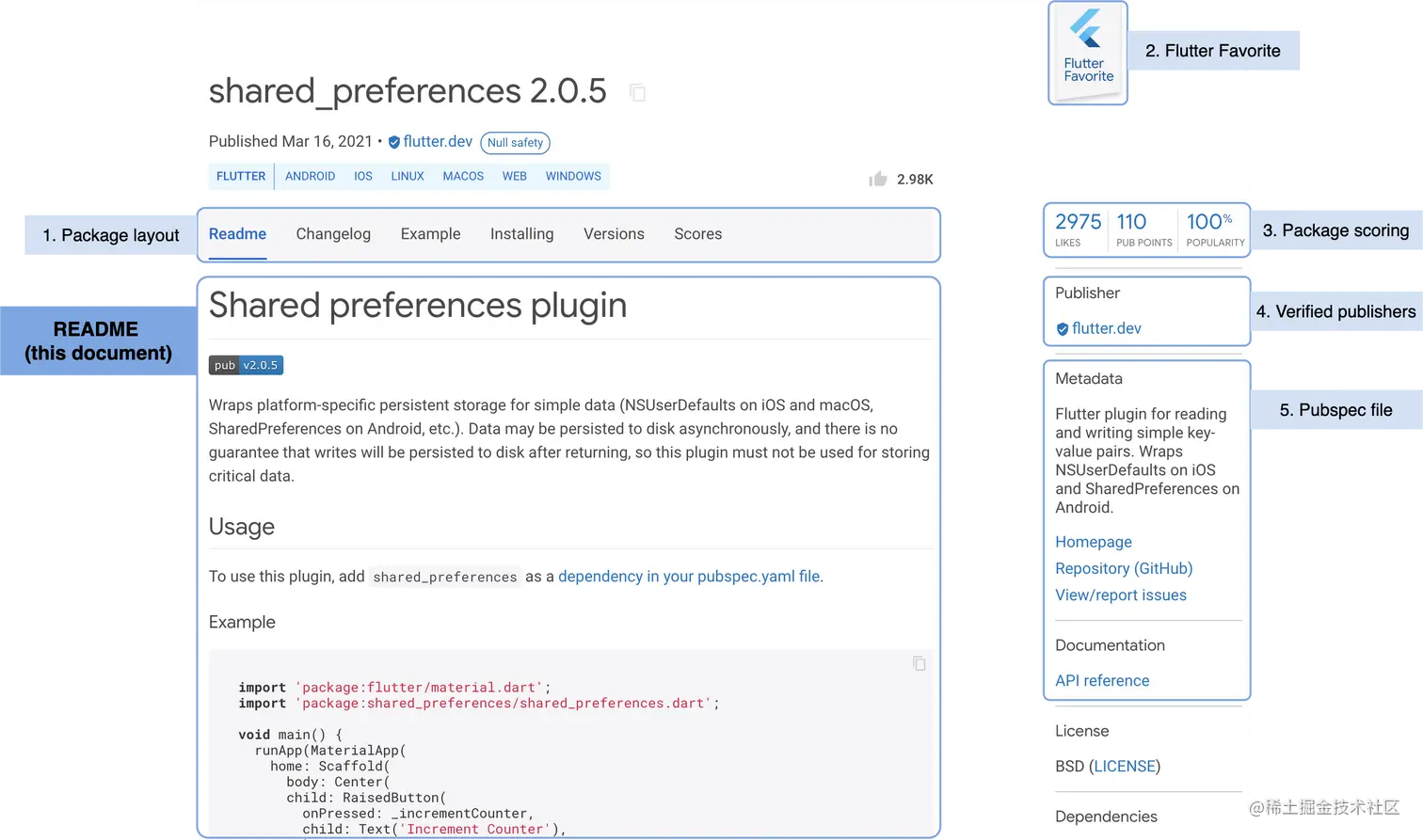Select the FLUTTER SDK tag
The height and width of the screenshot is (840, 1423).
(x=241, y=176)
